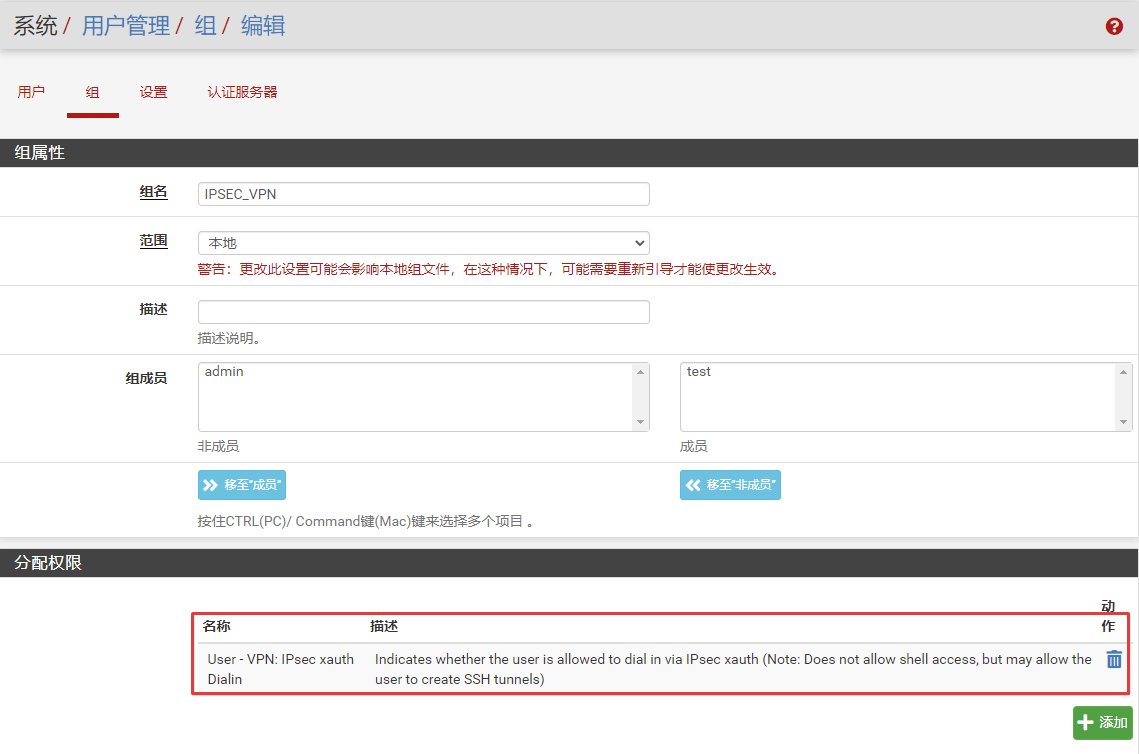Click the 系统 breadcrumb item
This screenshot has width=1139, height=754.
click(35, 26)
